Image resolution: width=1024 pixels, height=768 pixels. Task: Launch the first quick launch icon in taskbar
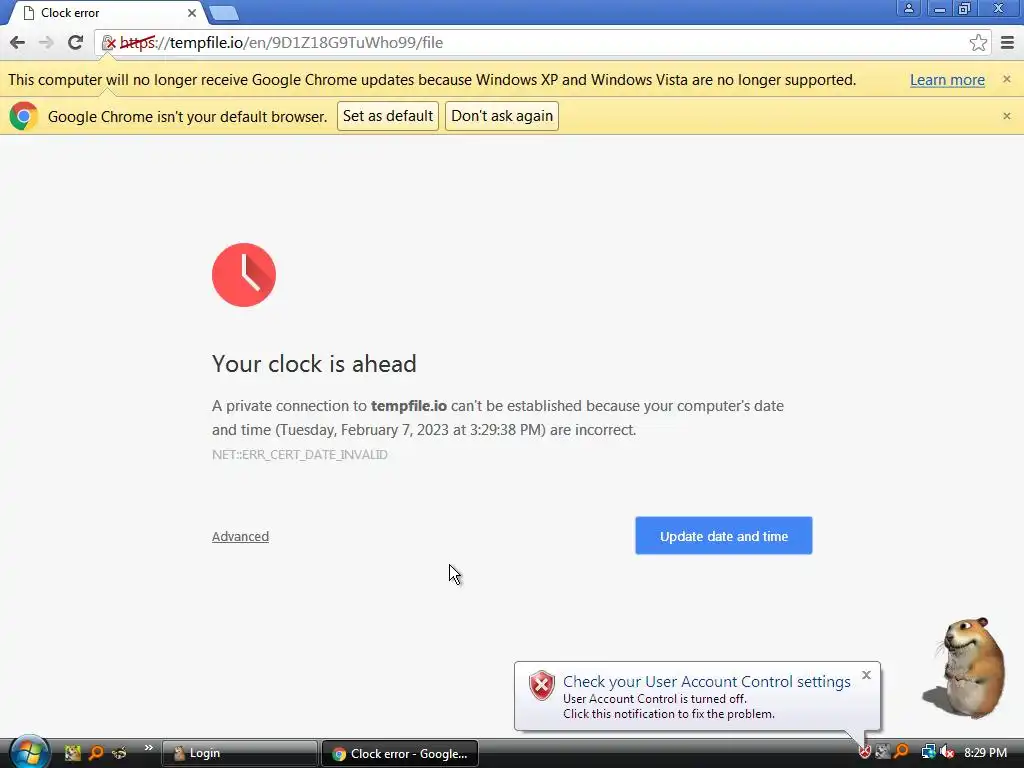pos(72,753)
